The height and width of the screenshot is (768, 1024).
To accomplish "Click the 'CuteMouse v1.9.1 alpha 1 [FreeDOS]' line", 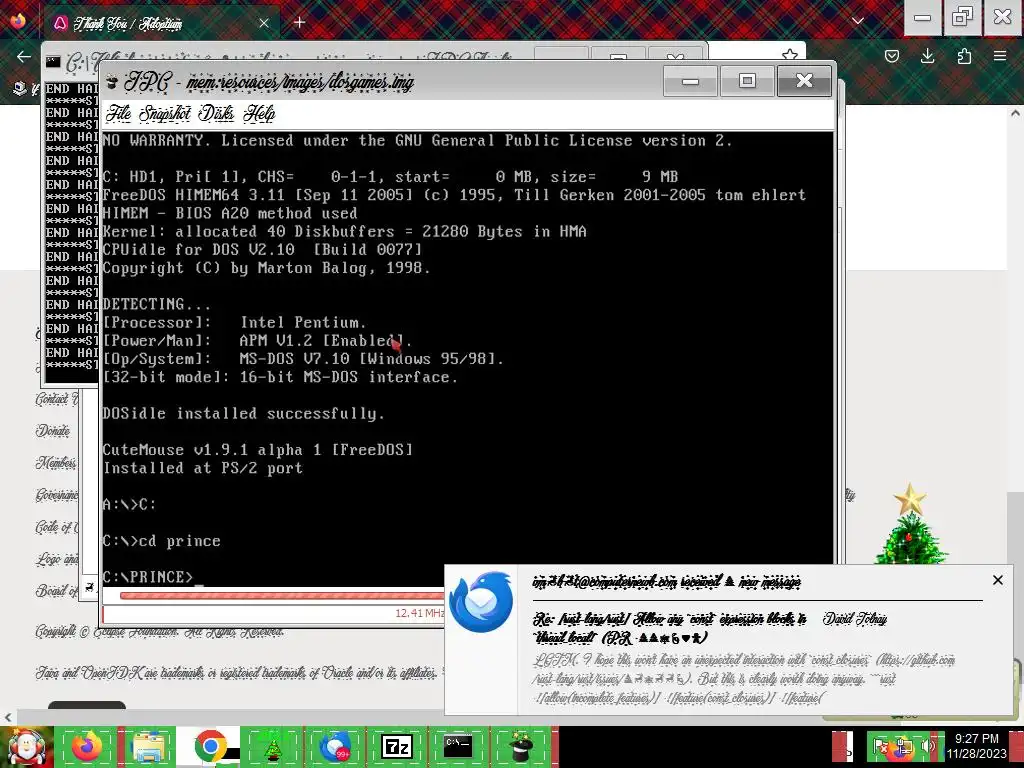I will [x=258, y=450].
